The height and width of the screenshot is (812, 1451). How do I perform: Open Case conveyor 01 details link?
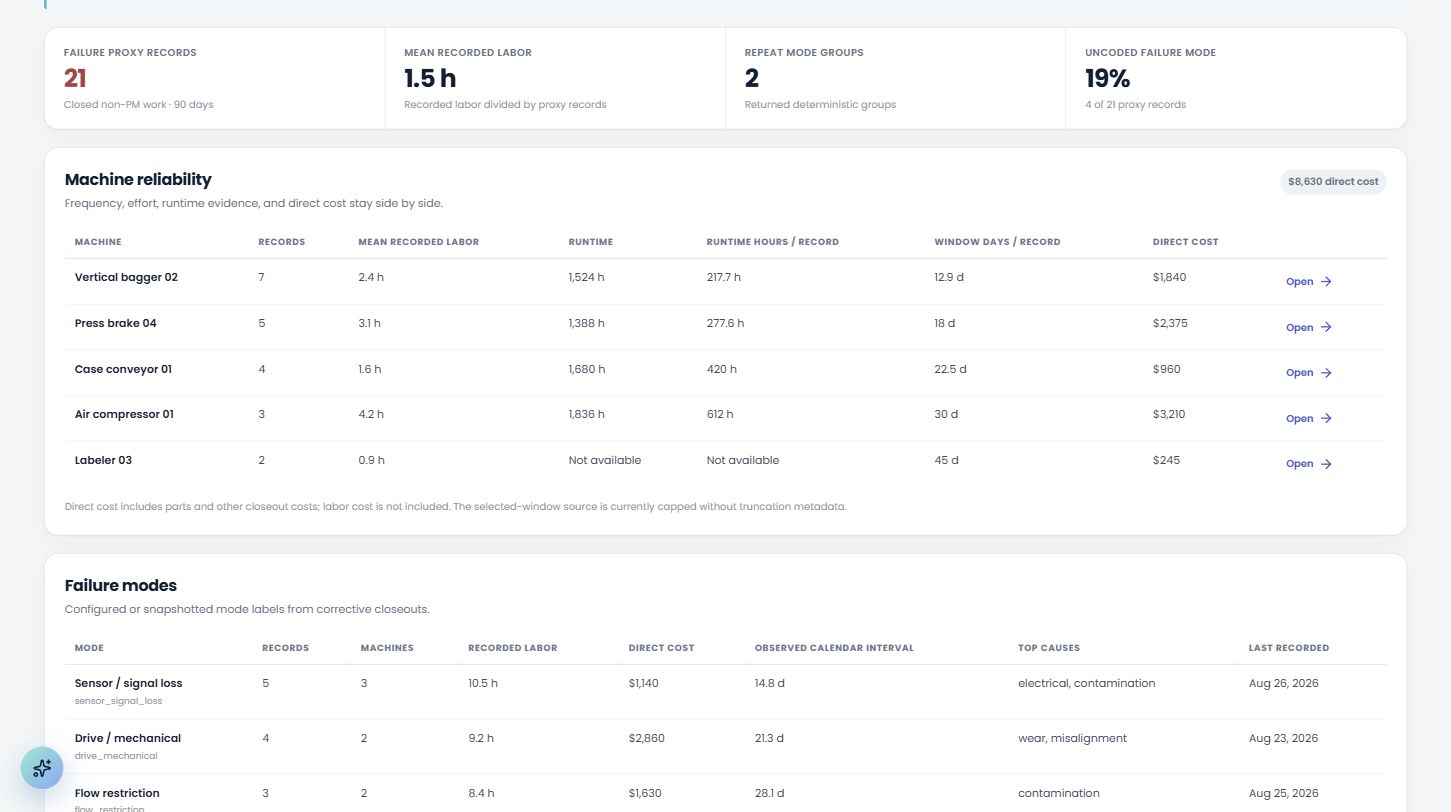point(1309,373)
